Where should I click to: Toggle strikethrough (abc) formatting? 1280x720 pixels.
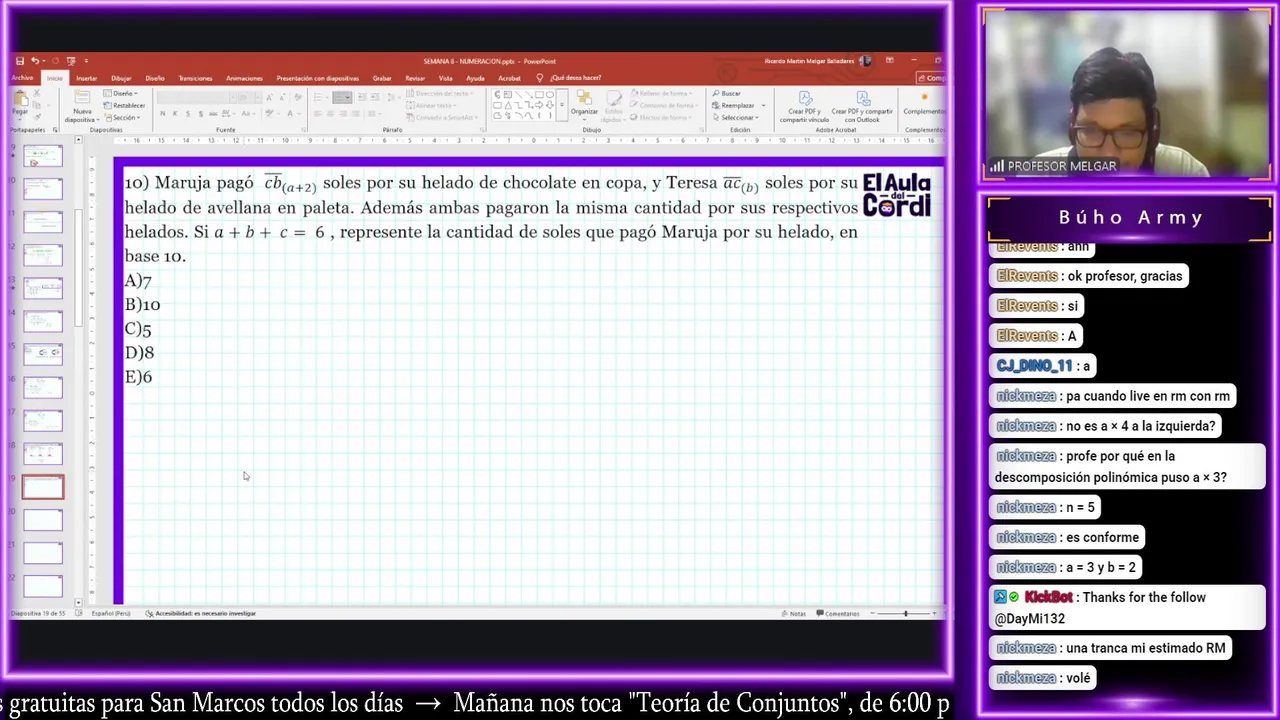213,114
